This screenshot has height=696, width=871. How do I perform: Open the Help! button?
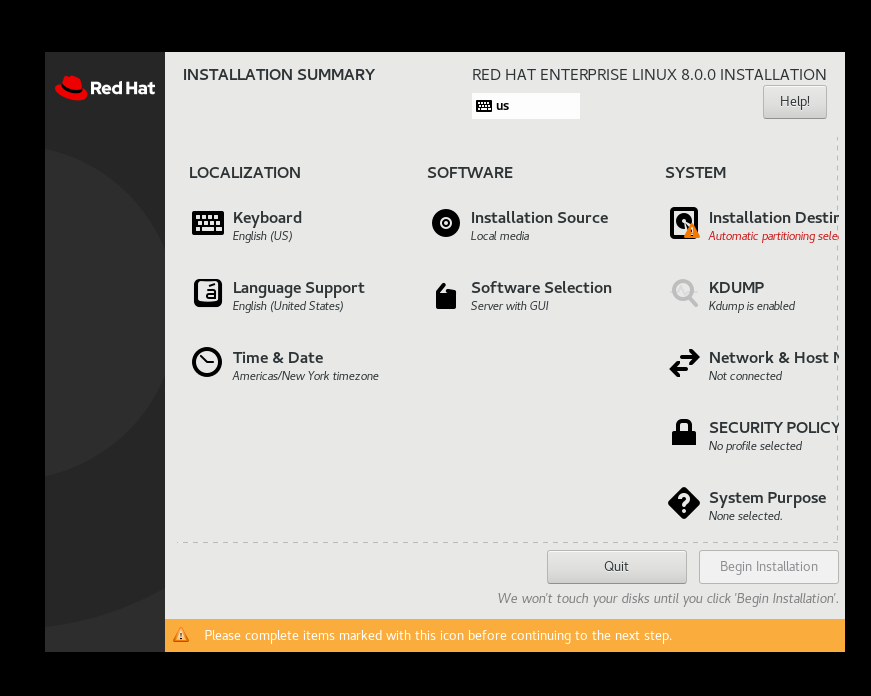[794, 102]
